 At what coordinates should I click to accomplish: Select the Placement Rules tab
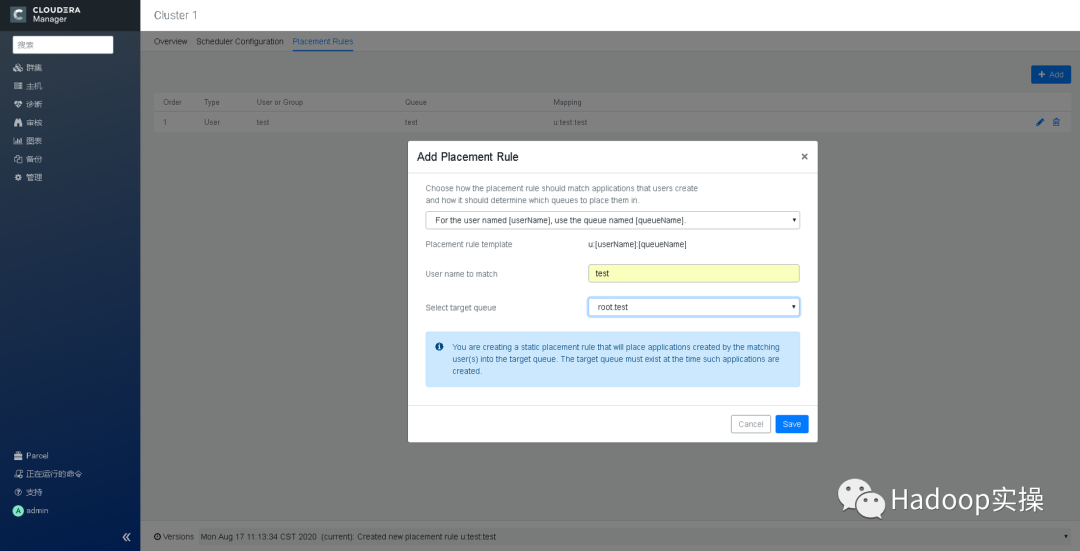[322, 41]
